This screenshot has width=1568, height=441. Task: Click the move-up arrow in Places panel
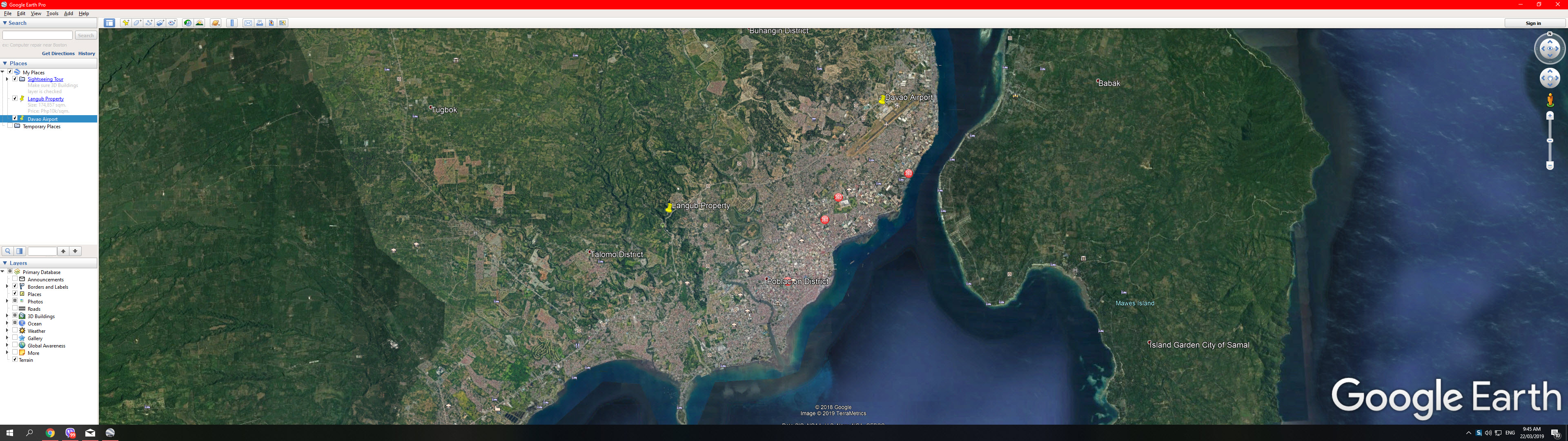[63, 251]
